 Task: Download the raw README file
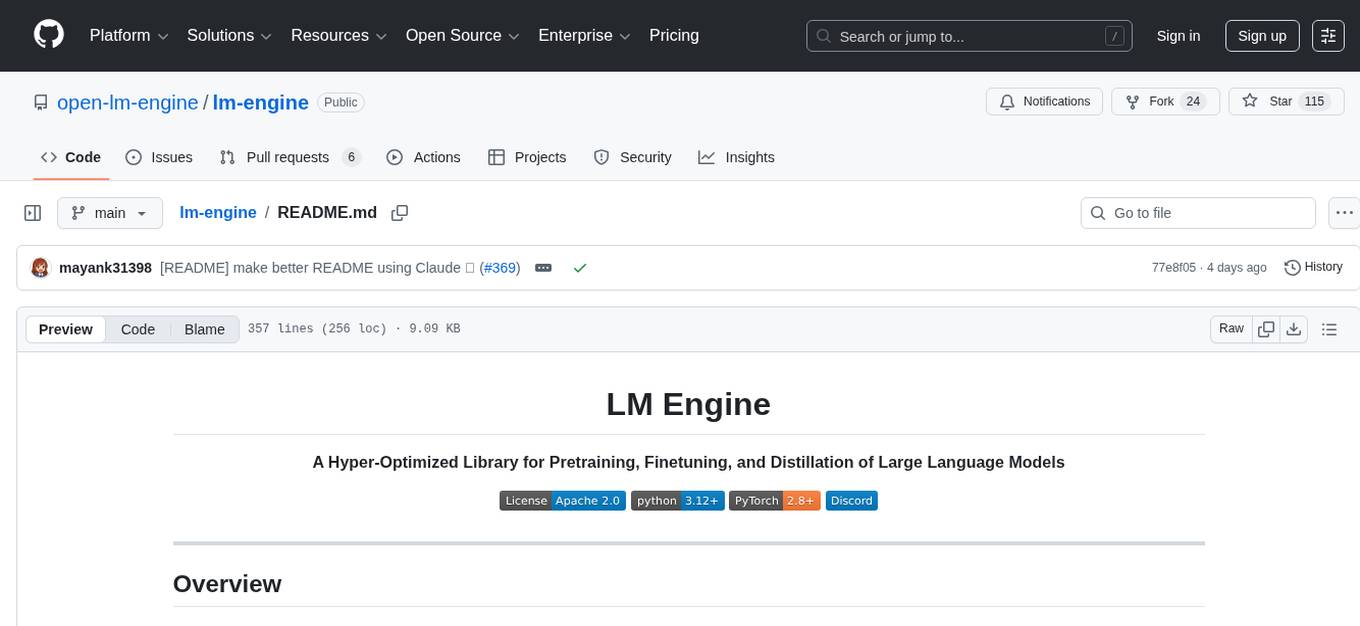point(1294,328)
